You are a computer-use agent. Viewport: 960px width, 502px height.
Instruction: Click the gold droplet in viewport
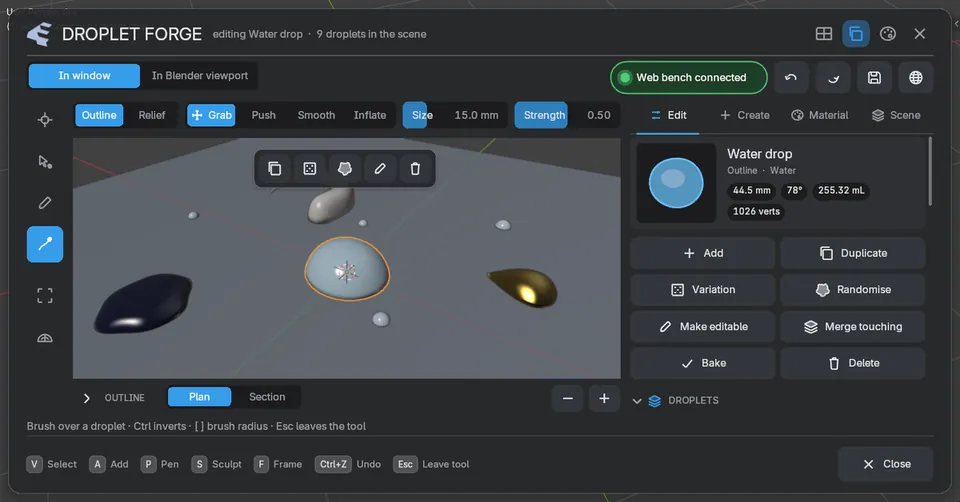(523, 286)
